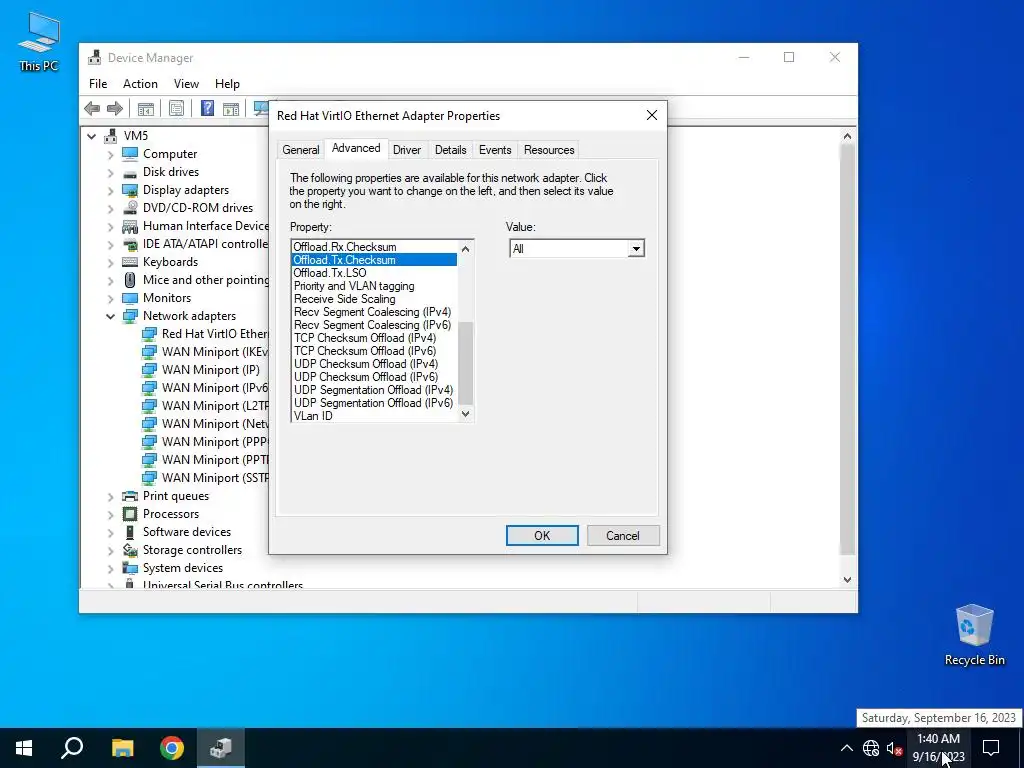Select Offload.Rx.Checksum property
The width and height of the screenshot is (1024, 768).
[x=374, y=247]
